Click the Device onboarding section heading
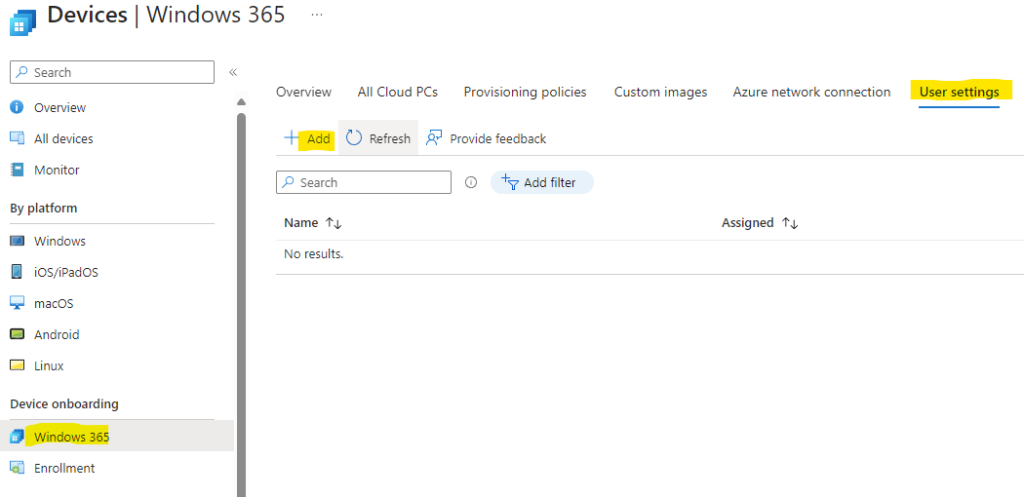Viewport: 1024px width, 497px height. tap(64, 404)
